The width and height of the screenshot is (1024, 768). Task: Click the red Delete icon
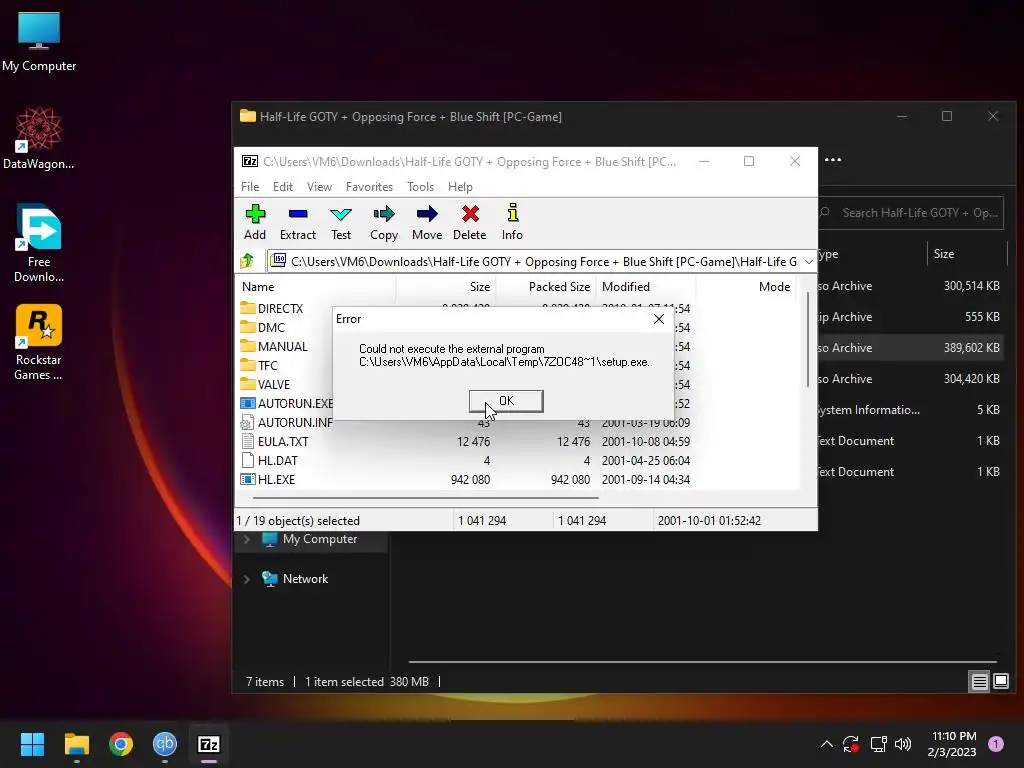[x=470, y=222]
